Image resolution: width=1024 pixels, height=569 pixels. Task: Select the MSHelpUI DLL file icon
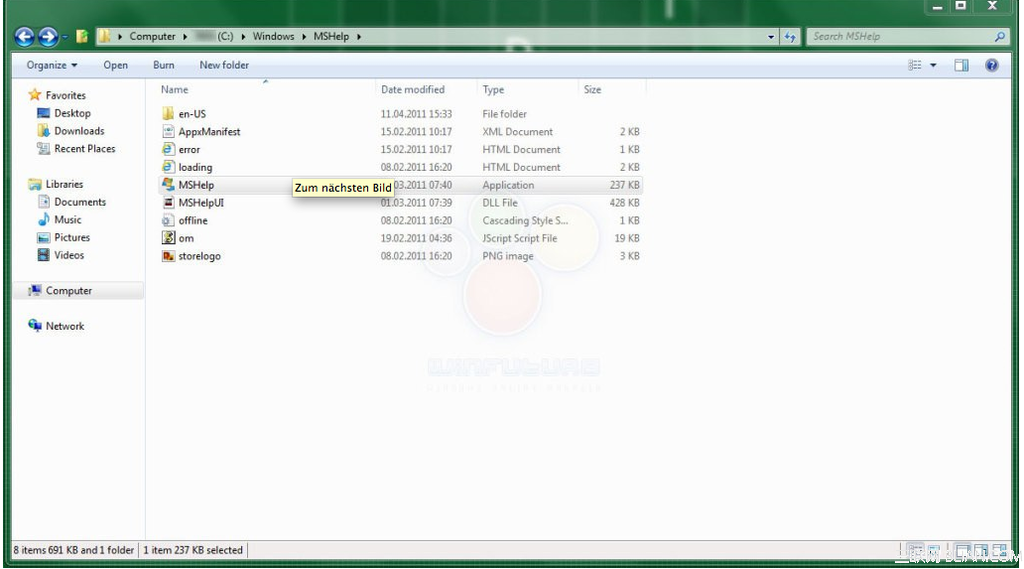coord(168,203)
